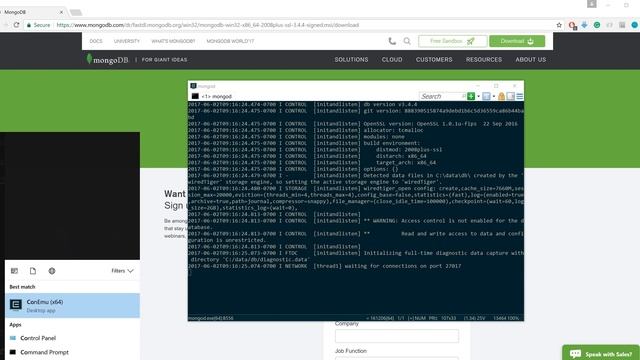The image size is (640, 360).
Task: Click the green circular extension icon
Action: coord(597,25)
